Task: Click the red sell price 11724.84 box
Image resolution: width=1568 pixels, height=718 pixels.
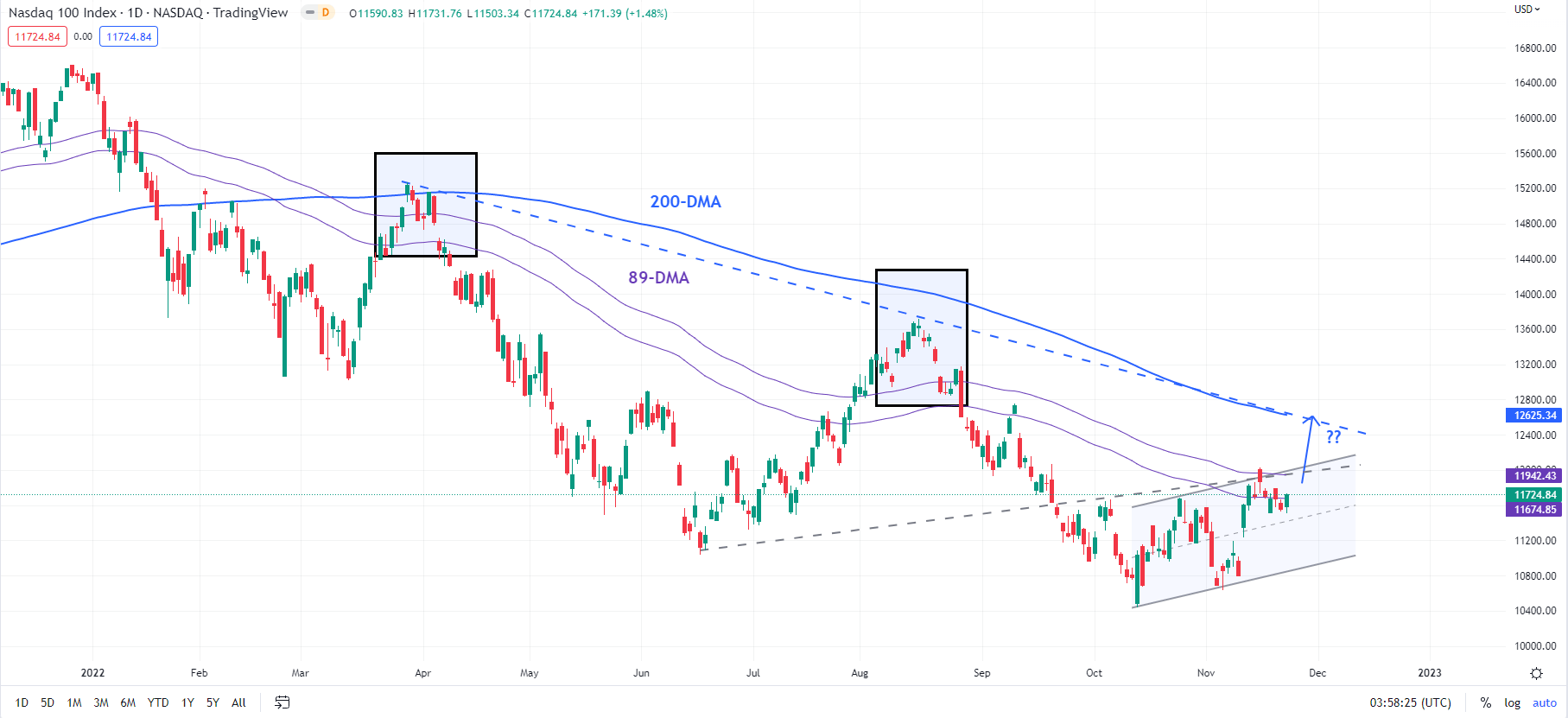Action: point(37,36)
